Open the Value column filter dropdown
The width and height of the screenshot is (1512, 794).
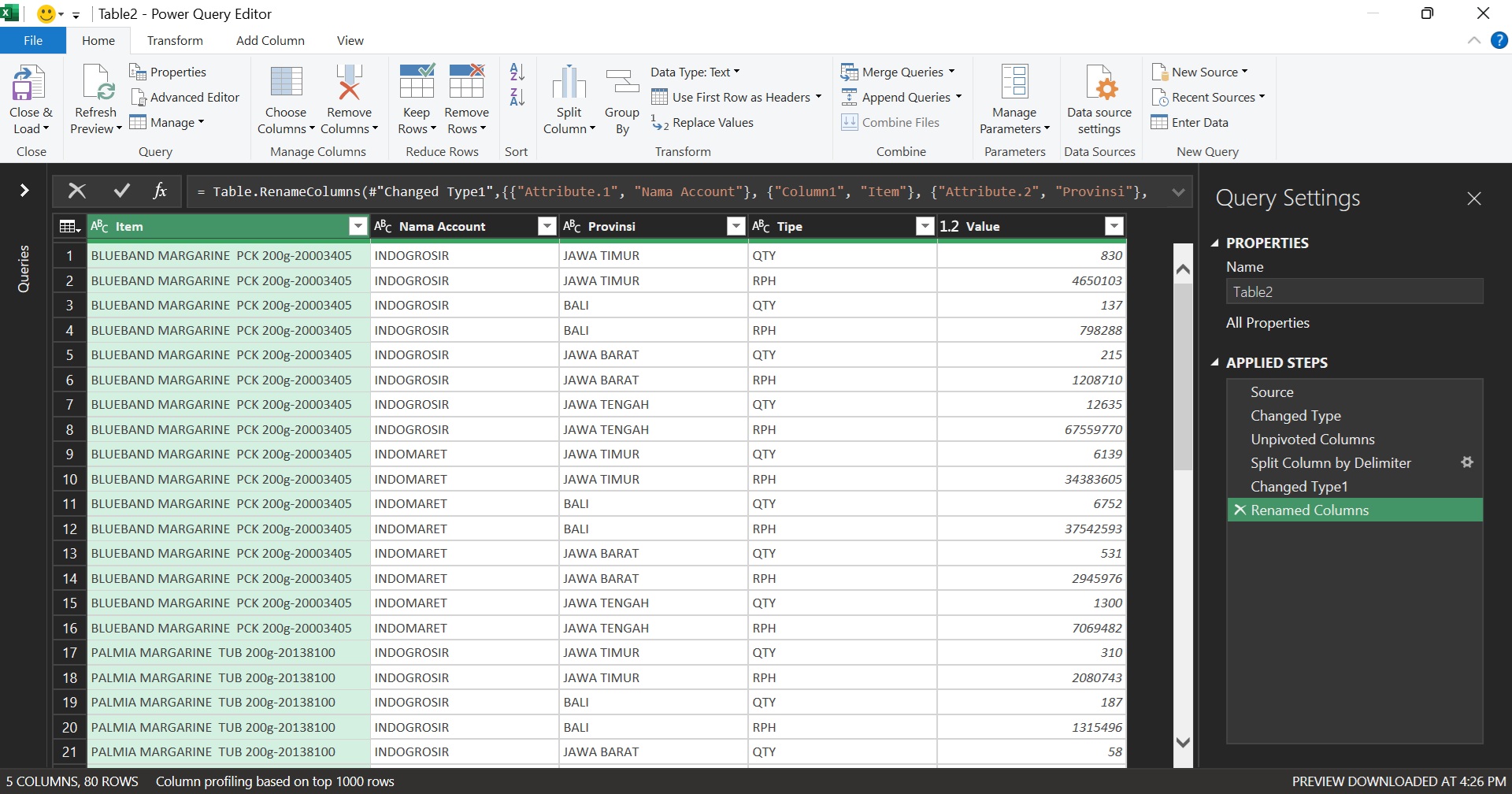point(1114,227)
